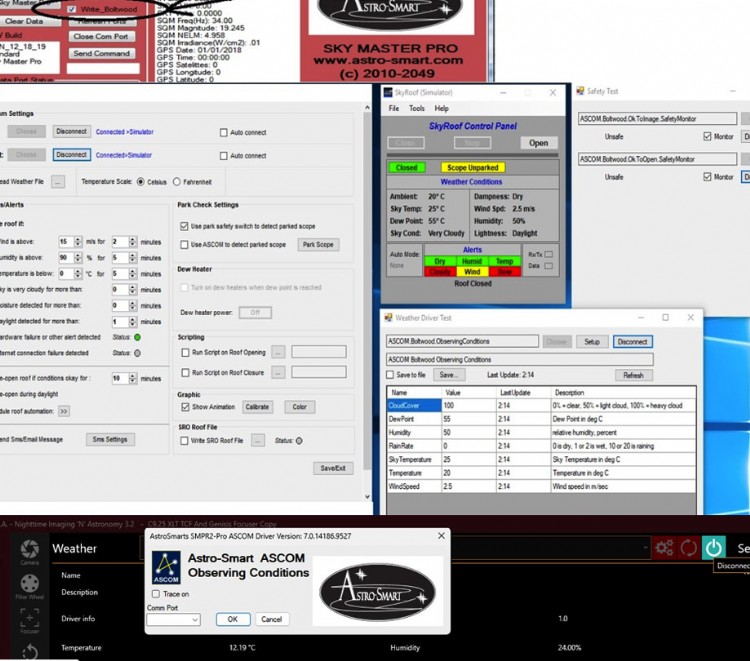Open the Comm Port dropdown in ASCOM dialog
The width and height of the screenshot is (750, 661).
pos(173,619)
